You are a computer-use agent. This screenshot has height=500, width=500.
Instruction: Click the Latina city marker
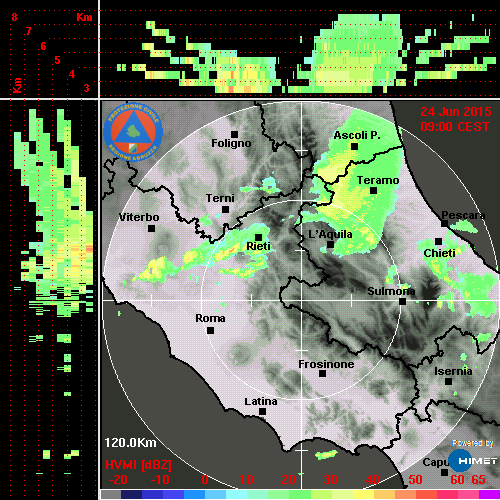click(263, 412)
